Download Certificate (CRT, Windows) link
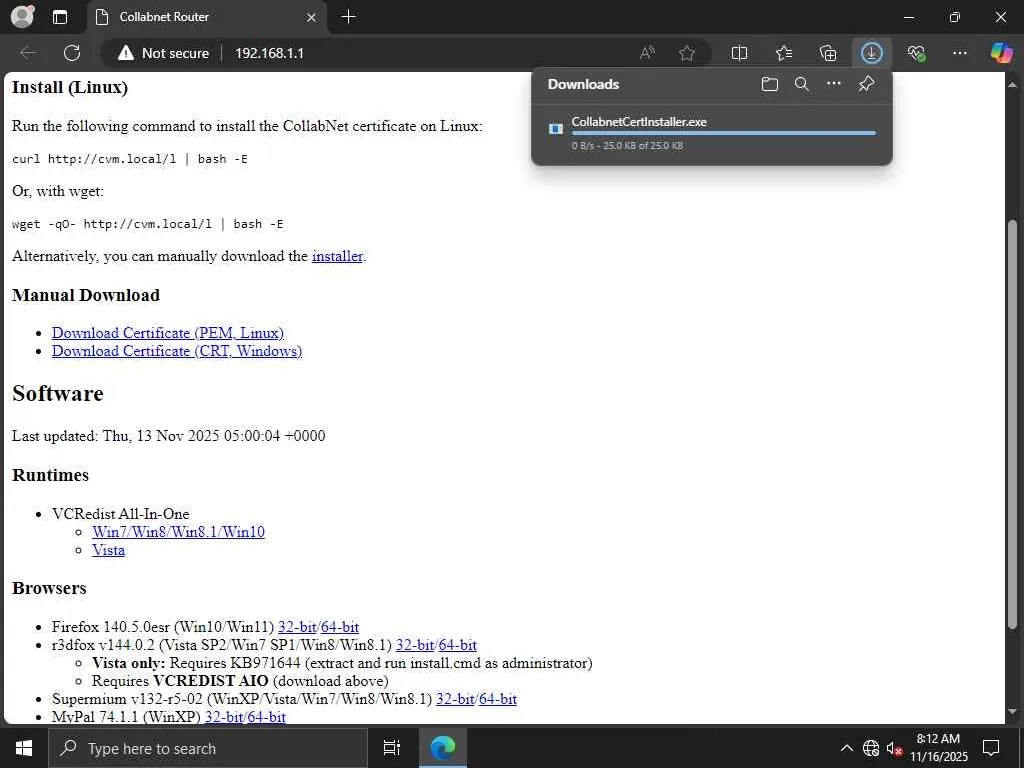The height and width of the screenshot is (768, 1024). tap(177, 351)
